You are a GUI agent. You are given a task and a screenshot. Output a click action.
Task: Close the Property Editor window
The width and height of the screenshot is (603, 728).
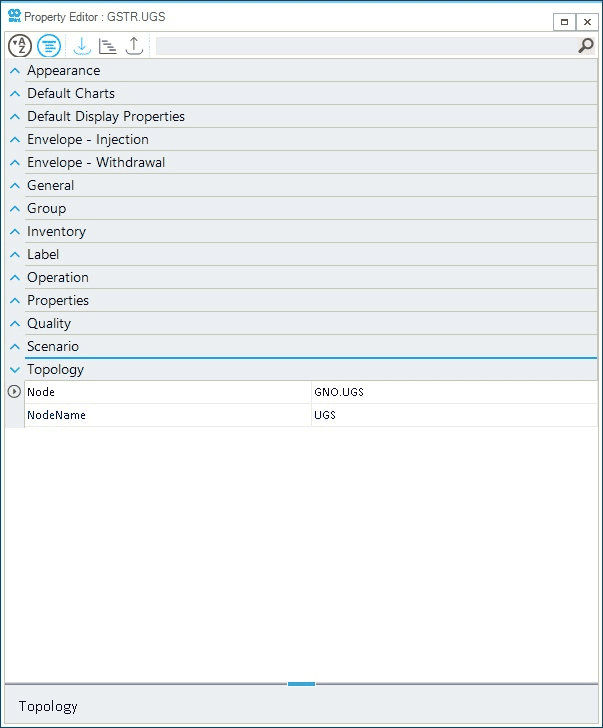[587, 22]
